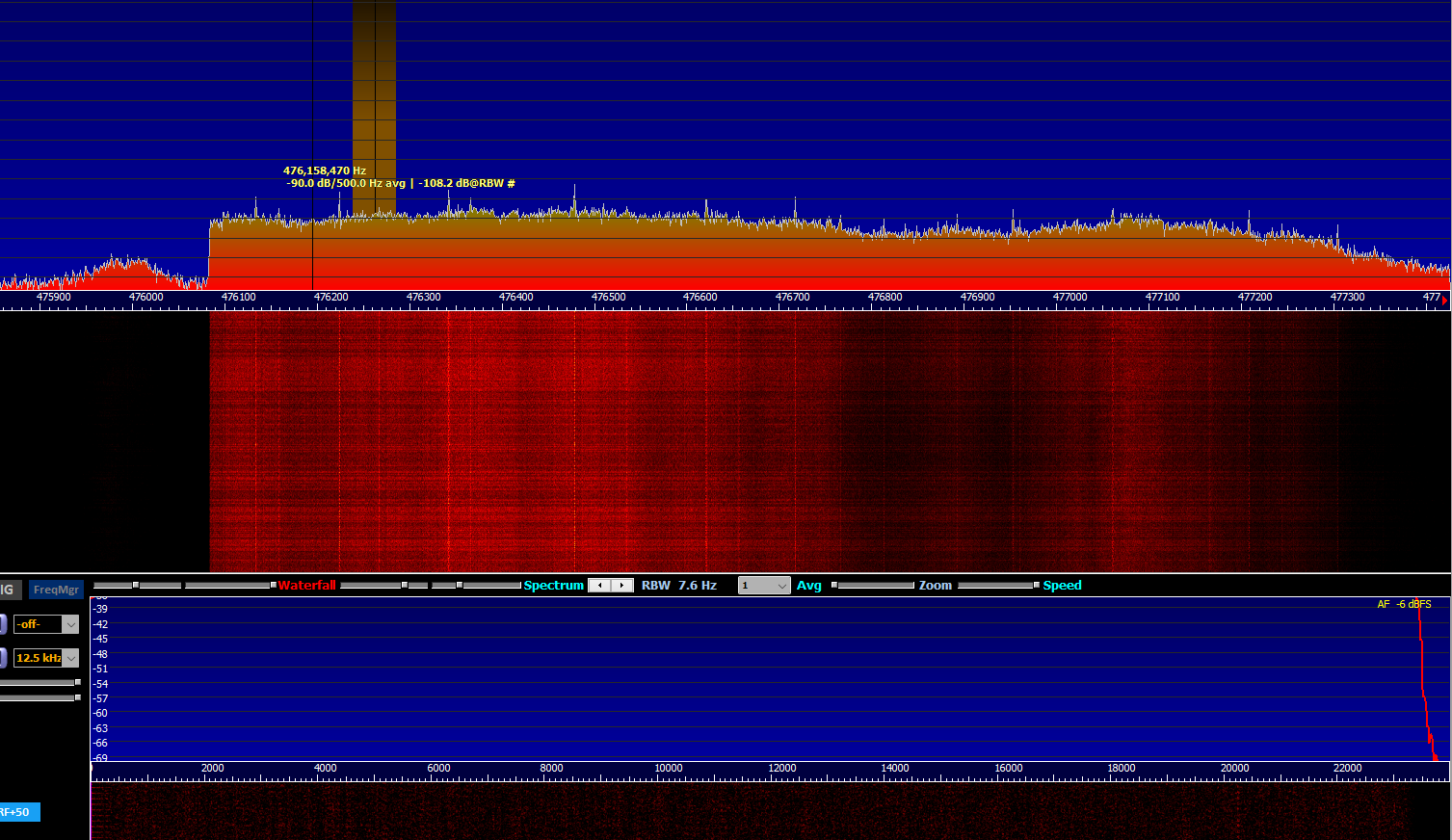This screenshot has height=840, width=1452.
Task: Click 476200 on the RF frequency scale
Action: pyautogui.click(x=331, y=297)
